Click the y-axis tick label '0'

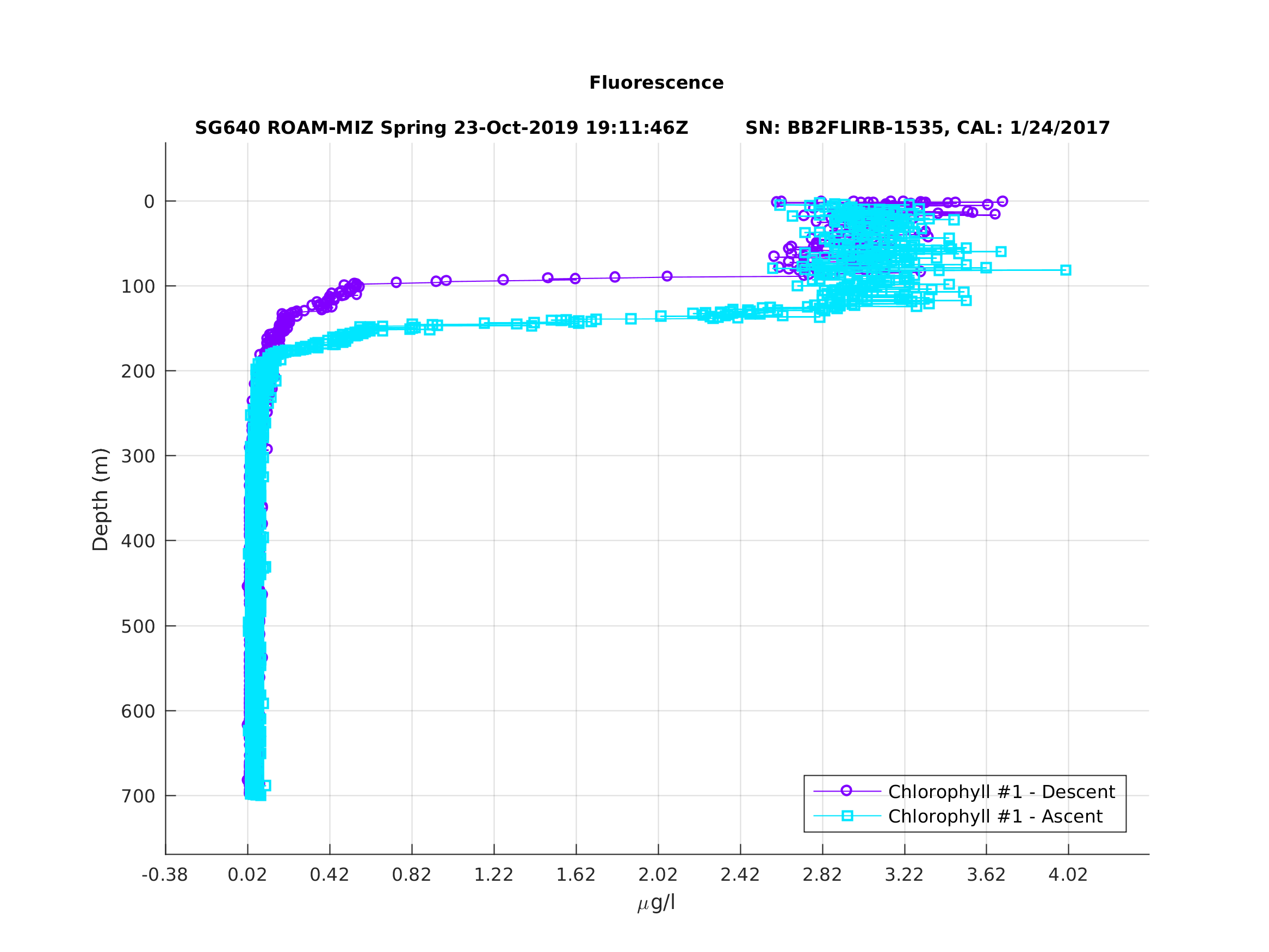click(x=149, y=201)
